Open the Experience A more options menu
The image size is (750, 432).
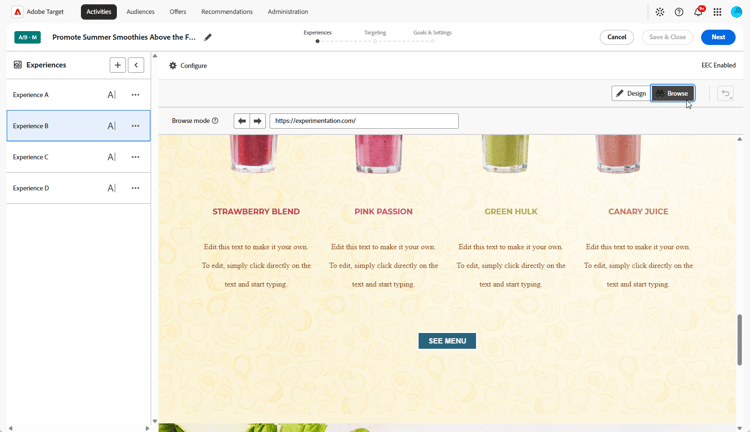[x=135, y=95]
